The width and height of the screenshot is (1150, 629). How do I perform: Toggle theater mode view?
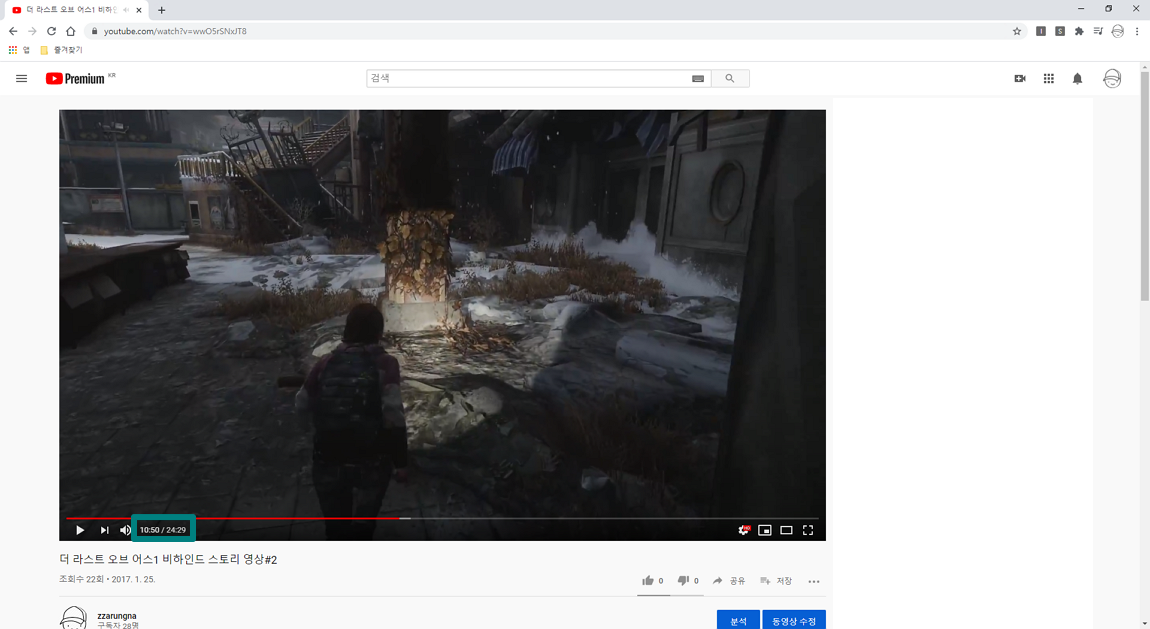786,530
